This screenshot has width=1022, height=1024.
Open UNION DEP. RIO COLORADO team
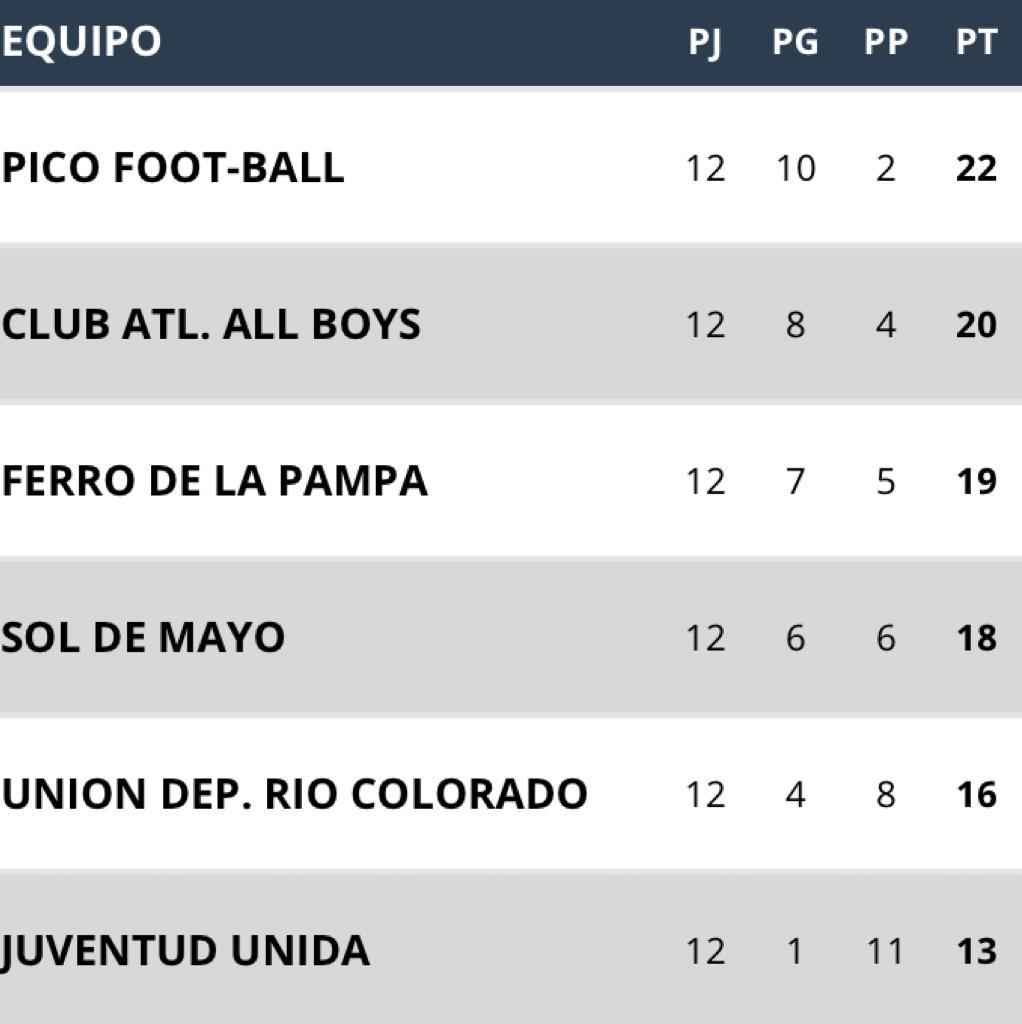point(295,794)
